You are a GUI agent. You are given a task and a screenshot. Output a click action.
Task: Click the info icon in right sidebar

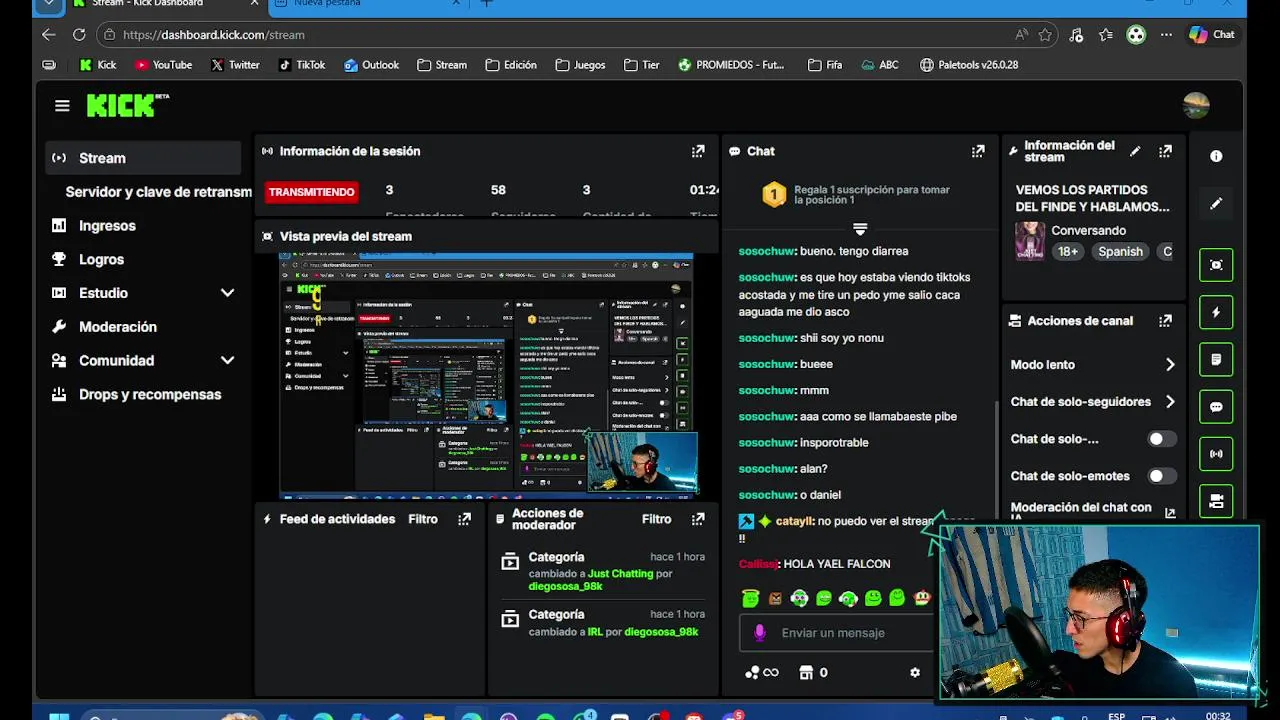pos(1216,156)
